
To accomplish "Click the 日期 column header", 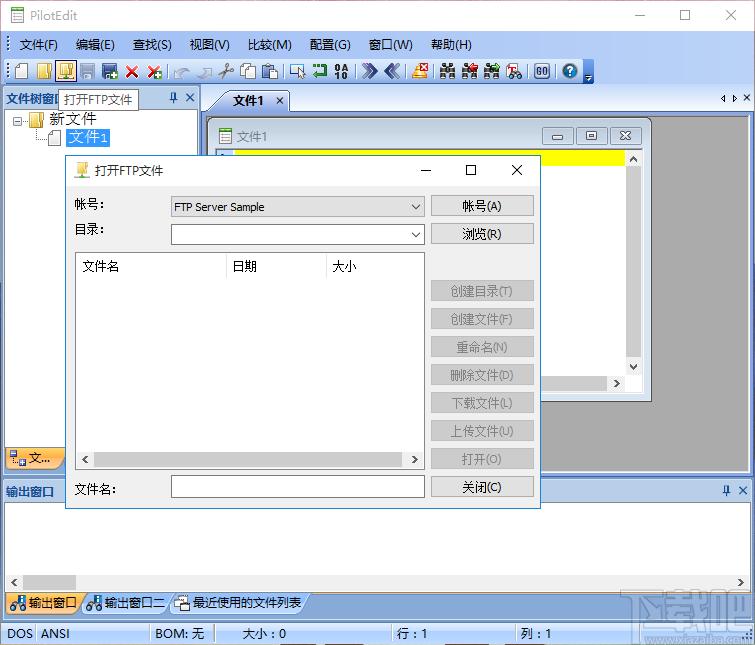I will (x=276, y=266).
